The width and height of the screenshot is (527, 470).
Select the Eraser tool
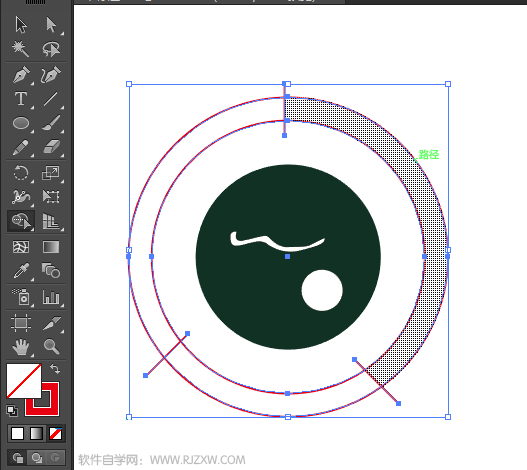pyautogui.click(x=51, y=147)
